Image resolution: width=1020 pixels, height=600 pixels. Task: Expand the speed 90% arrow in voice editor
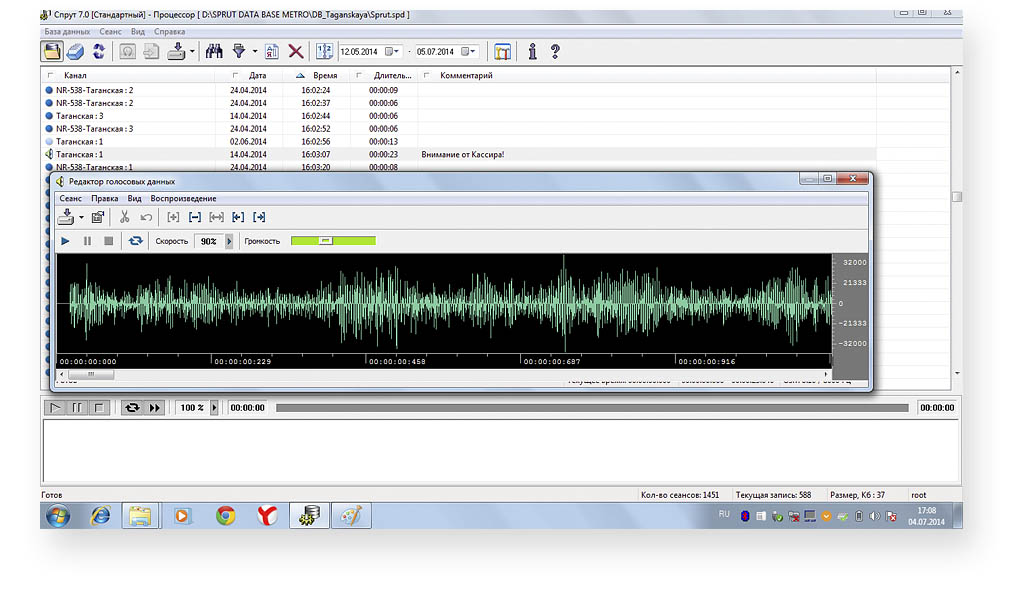click(229, 241)
